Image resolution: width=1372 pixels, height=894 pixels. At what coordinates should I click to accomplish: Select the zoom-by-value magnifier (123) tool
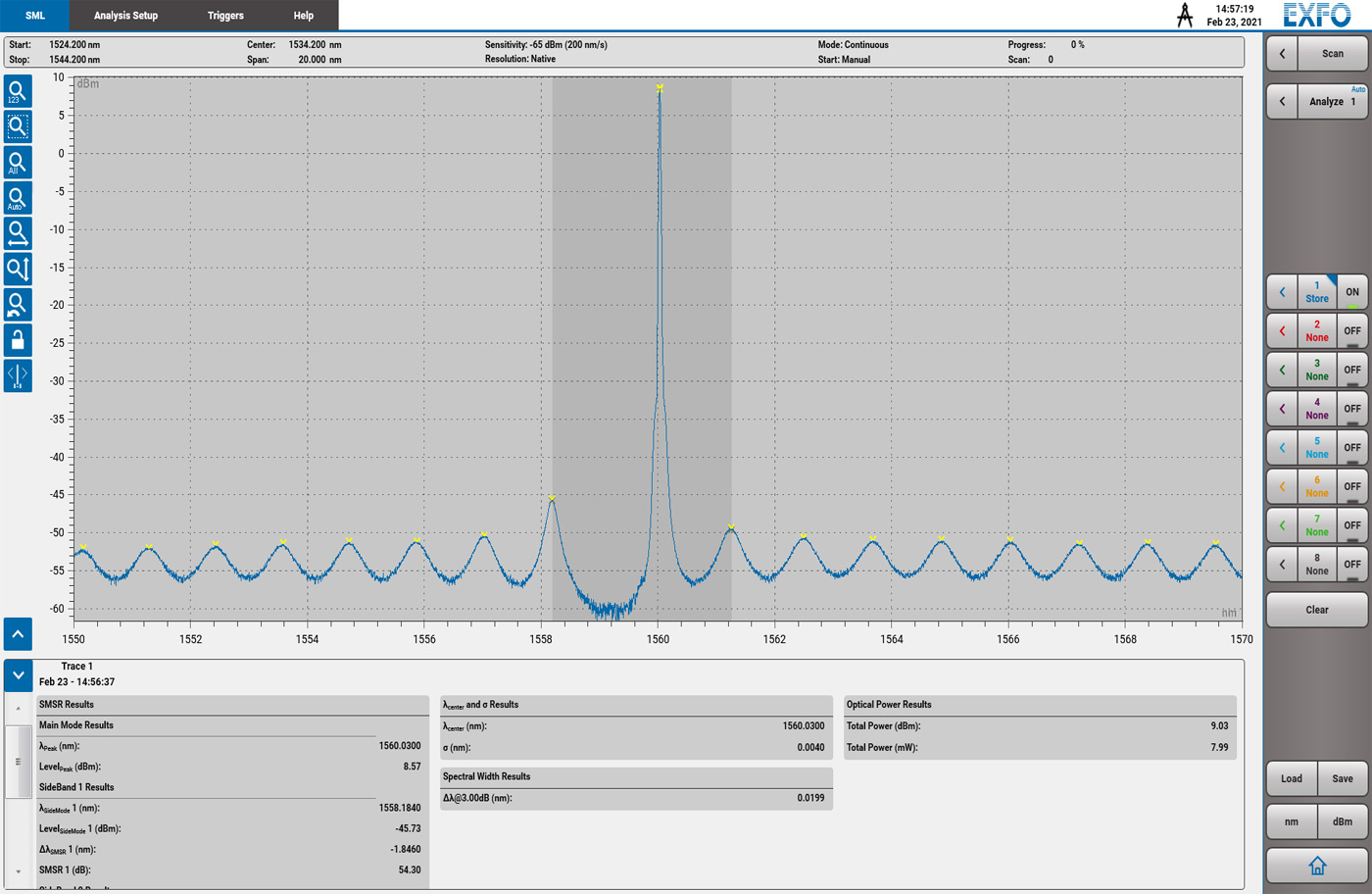point(18,91)
